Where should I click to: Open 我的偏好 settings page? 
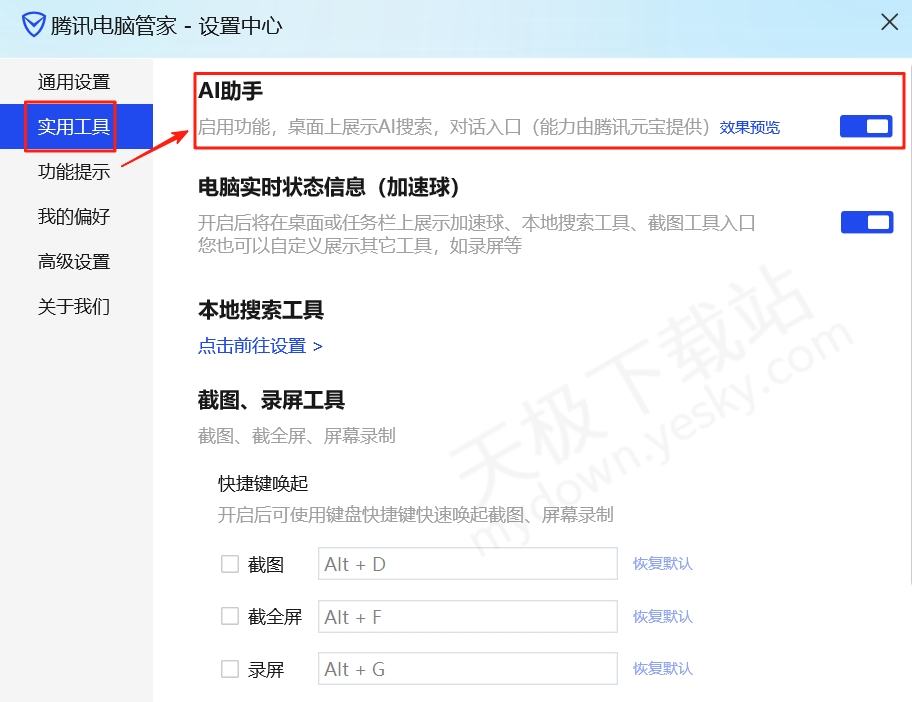[74, 217]
